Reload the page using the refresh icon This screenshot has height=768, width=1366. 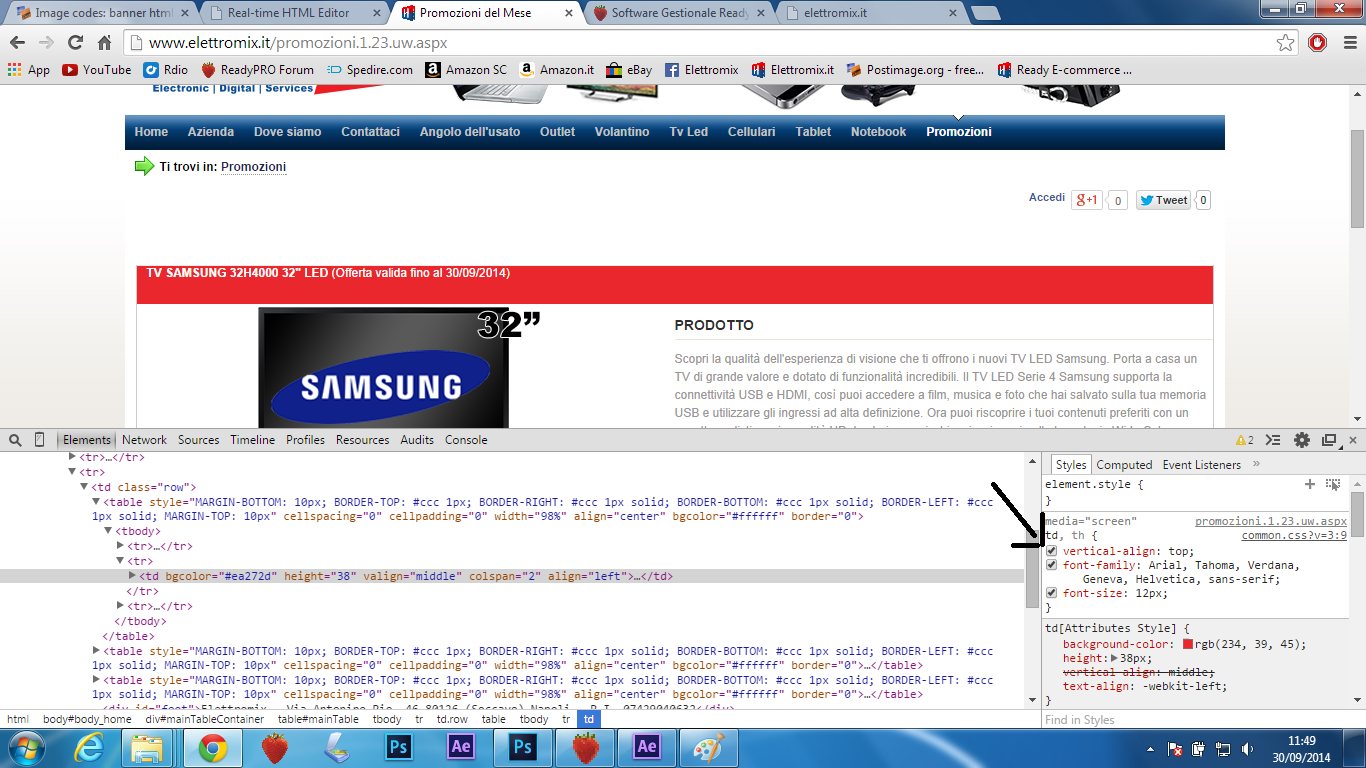point(75,43)
